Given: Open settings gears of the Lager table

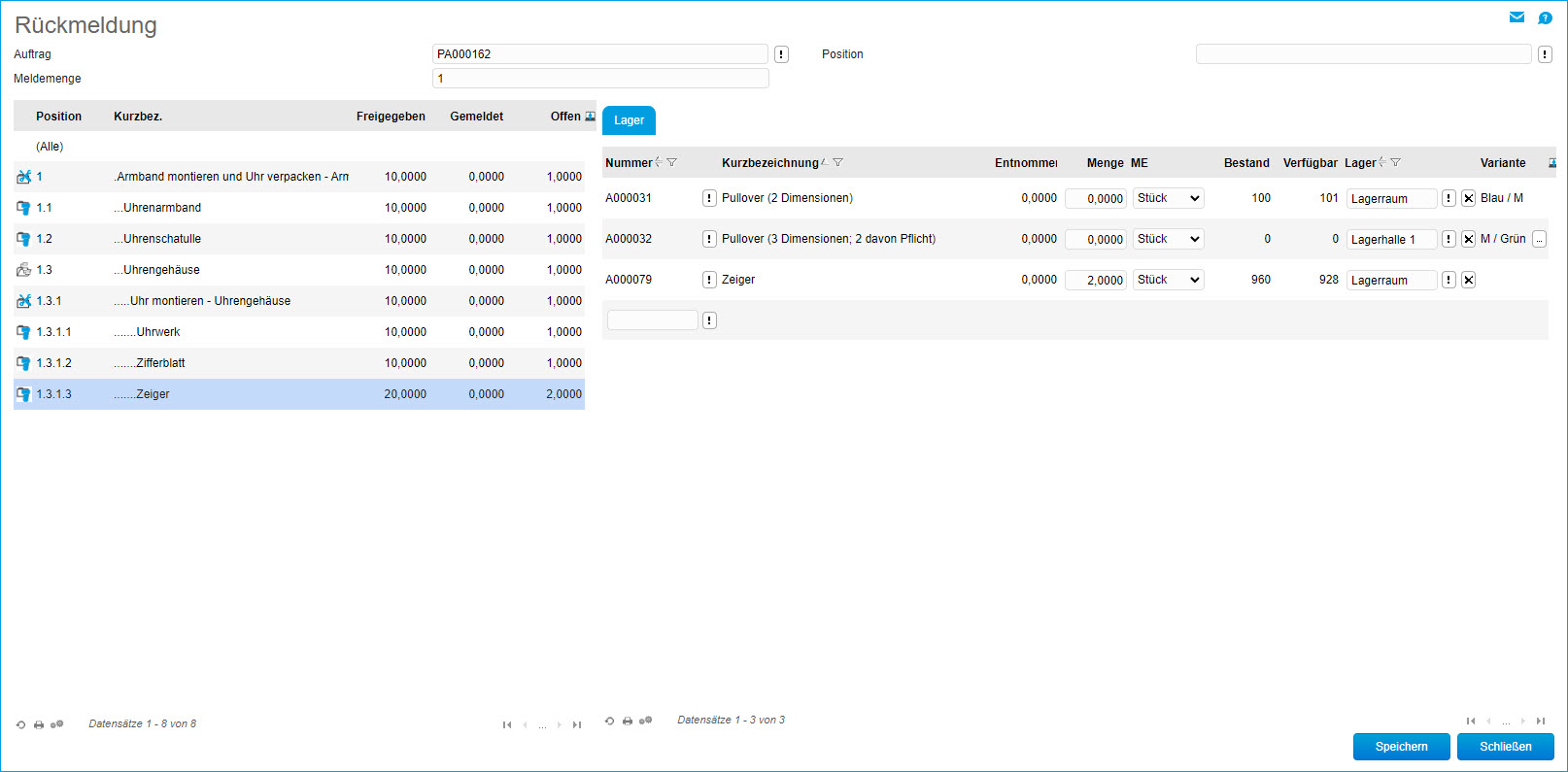Looking at the screenshot, I should tap(646, 721).
